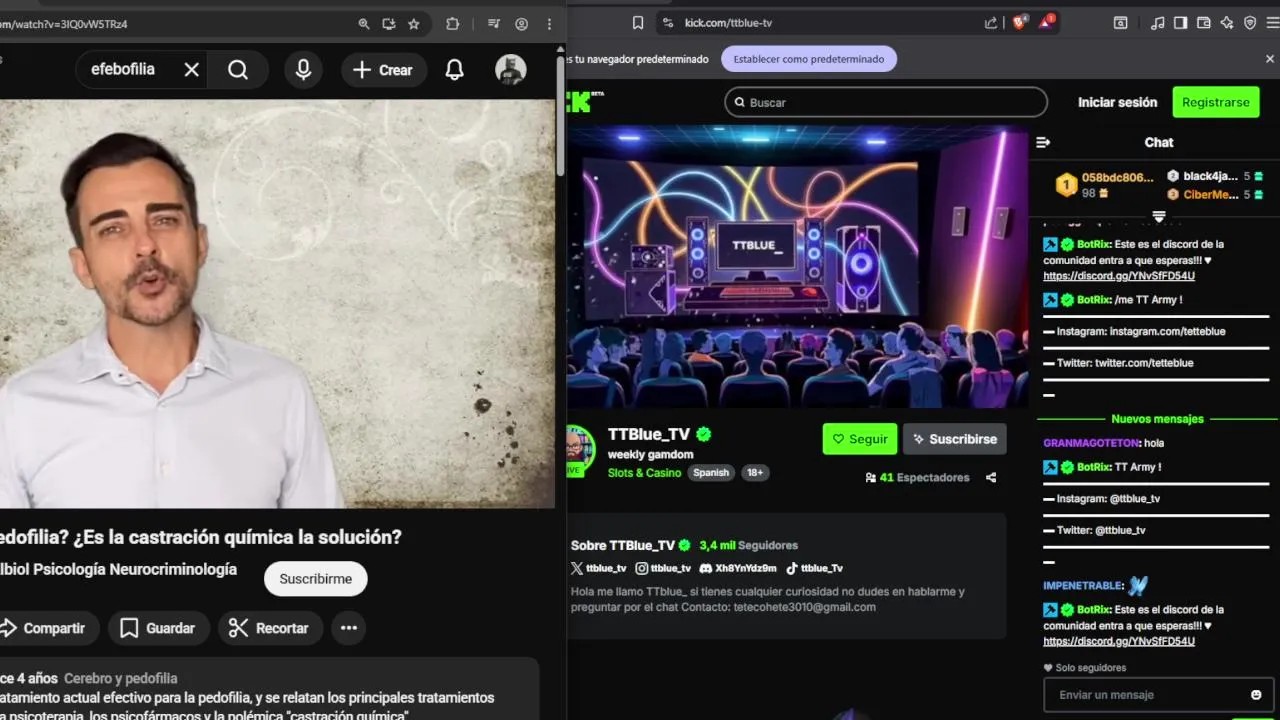Click the Crear button on YouTube

[x=383, y=70]
